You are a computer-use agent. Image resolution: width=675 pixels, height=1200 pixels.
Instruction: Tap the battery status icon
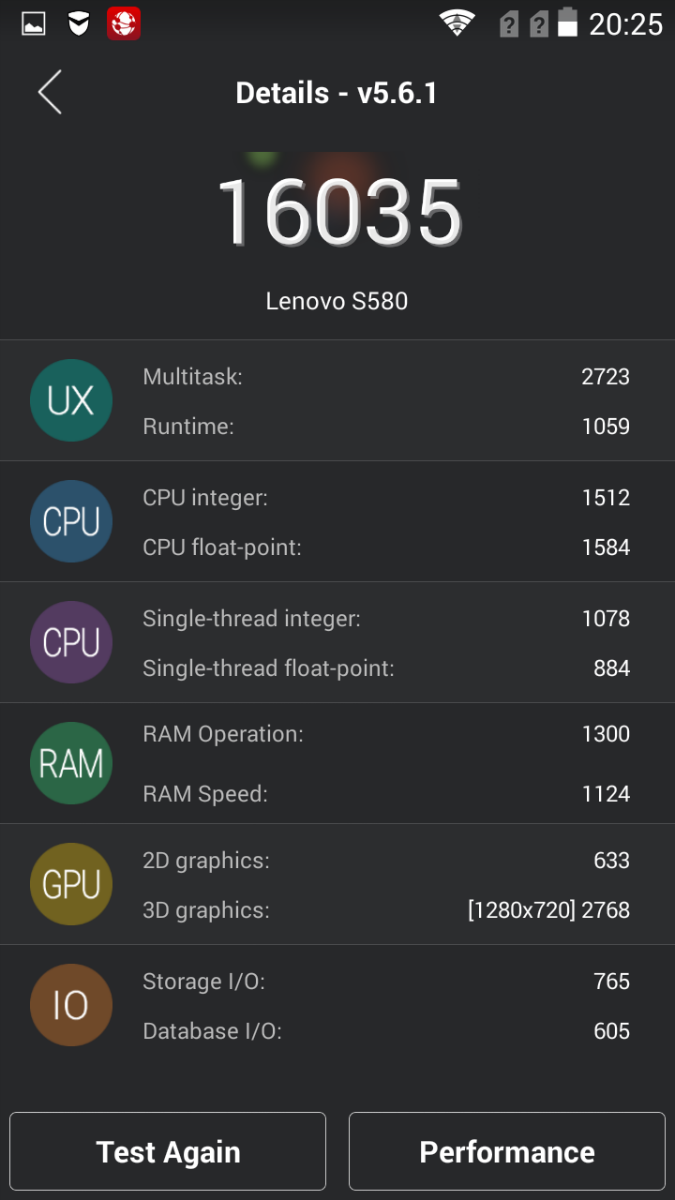click(567, 23)
